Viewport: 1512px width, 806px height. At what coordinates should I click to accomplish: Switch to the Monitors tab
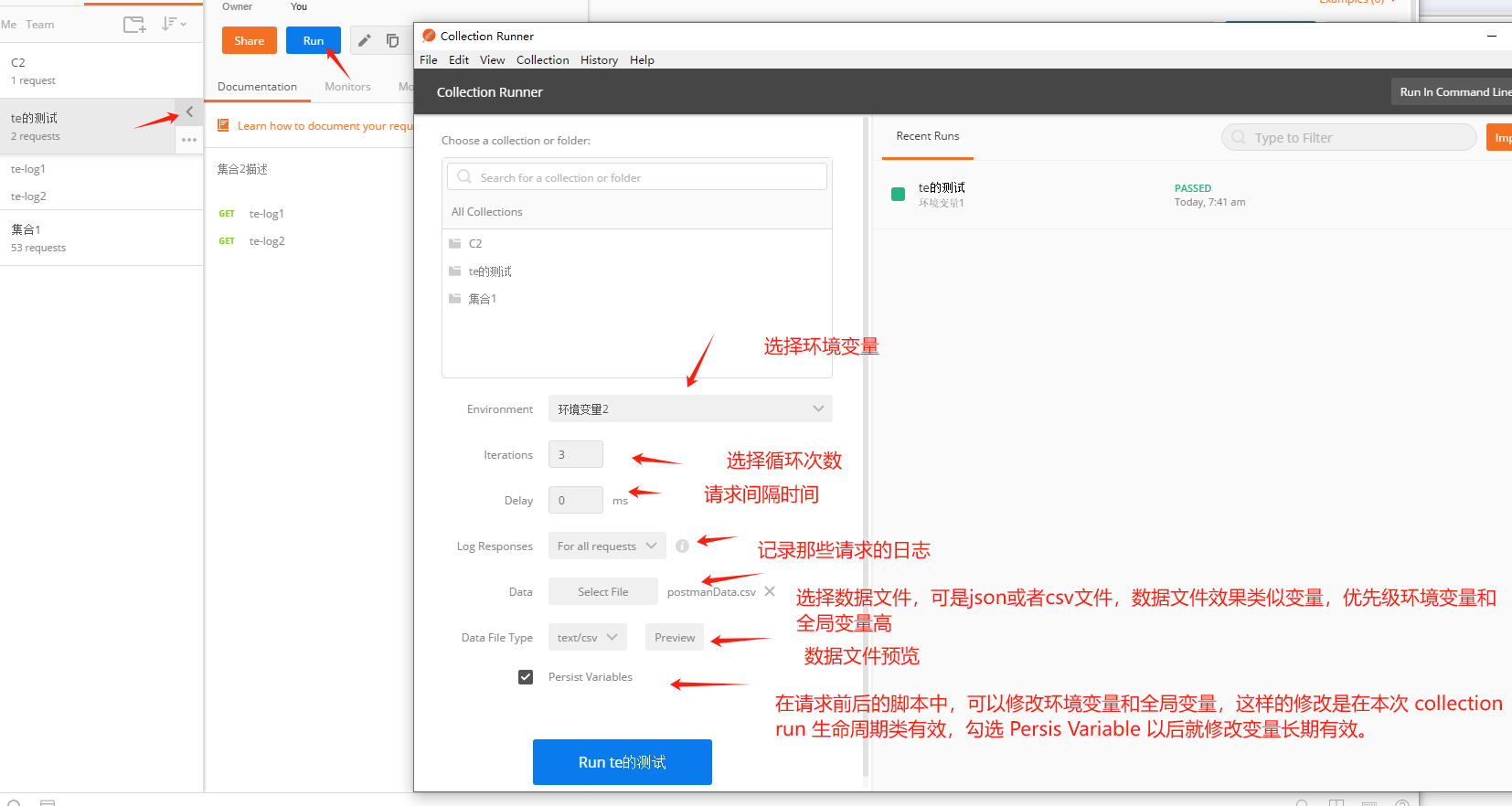(347, 87)
